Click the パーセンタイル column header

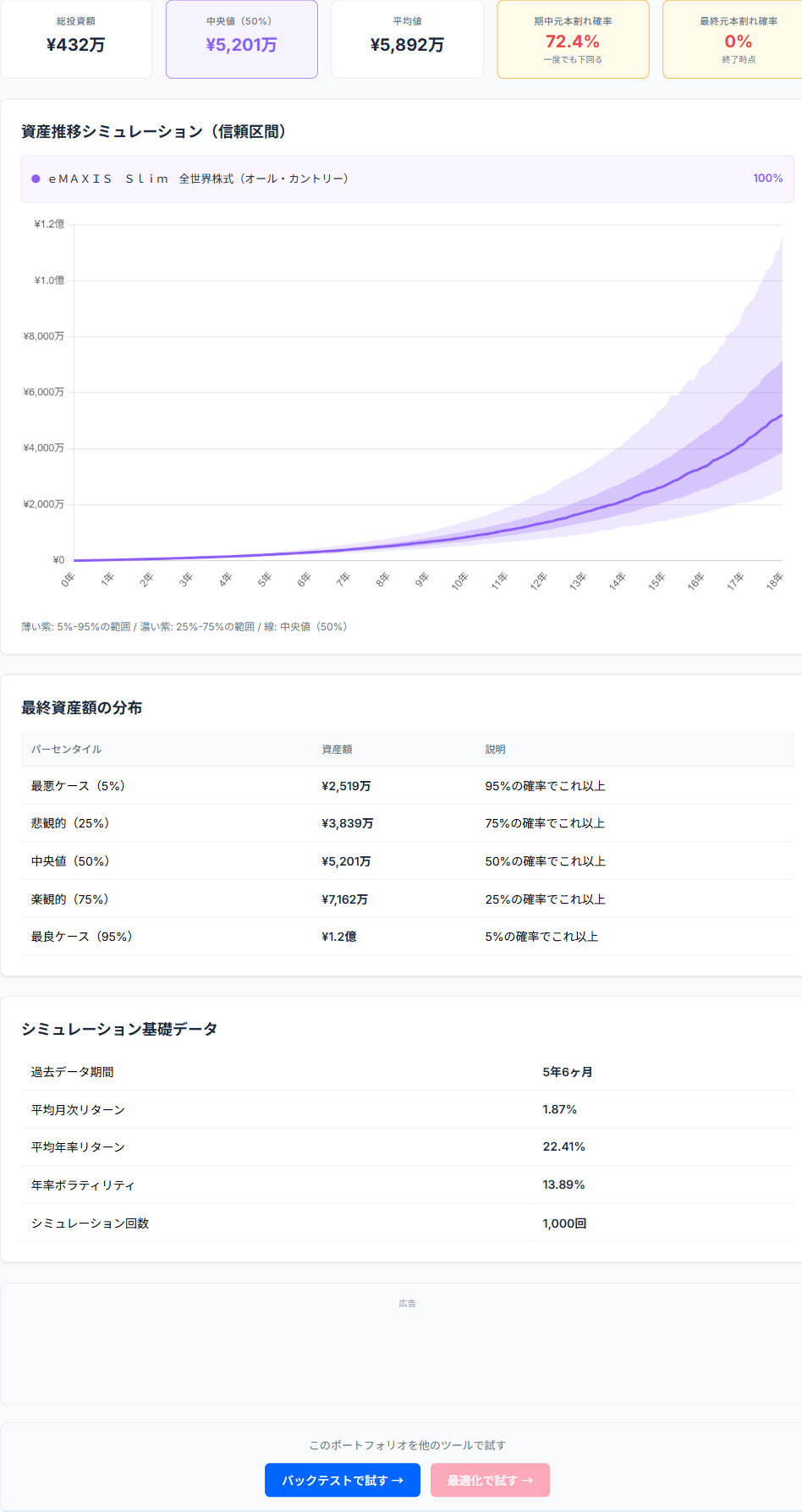[66, 749]
